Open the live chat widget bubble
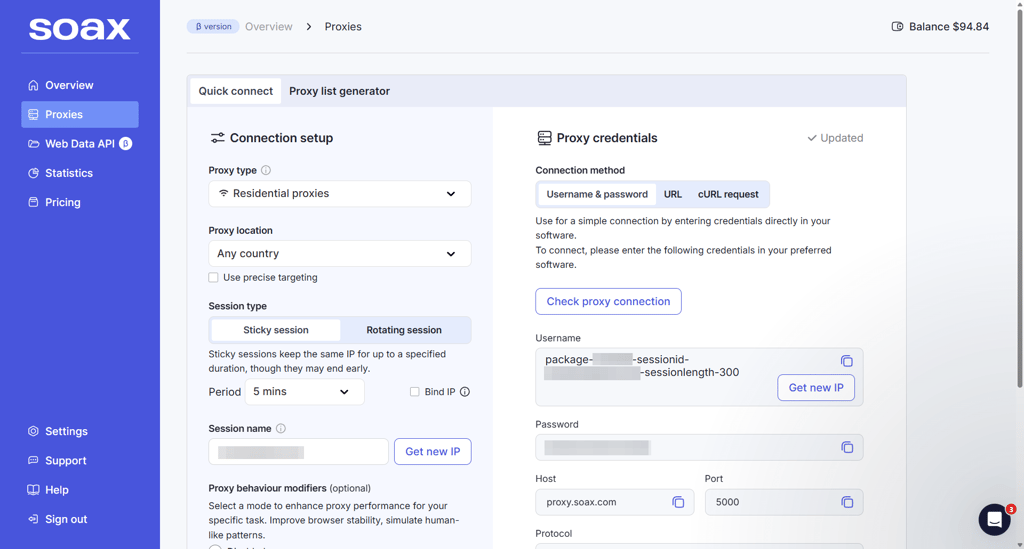 (x=995, y=520)
